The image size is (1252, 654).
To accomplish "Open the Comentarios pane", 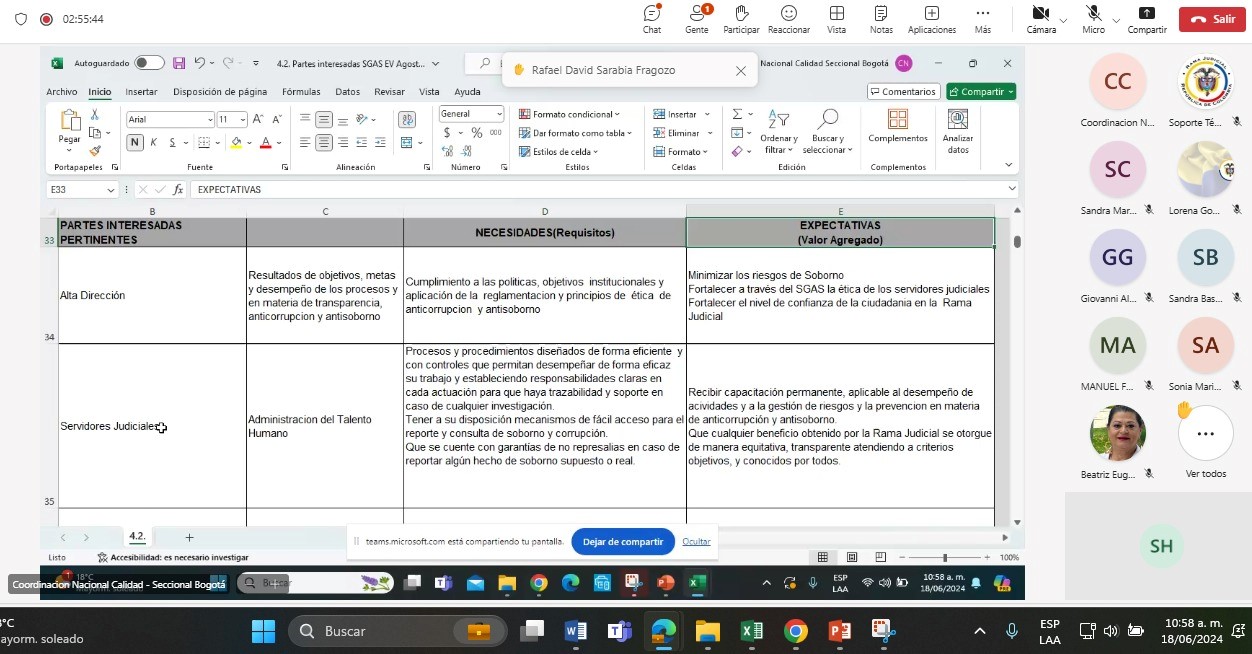I will click(x=903, y=92).
